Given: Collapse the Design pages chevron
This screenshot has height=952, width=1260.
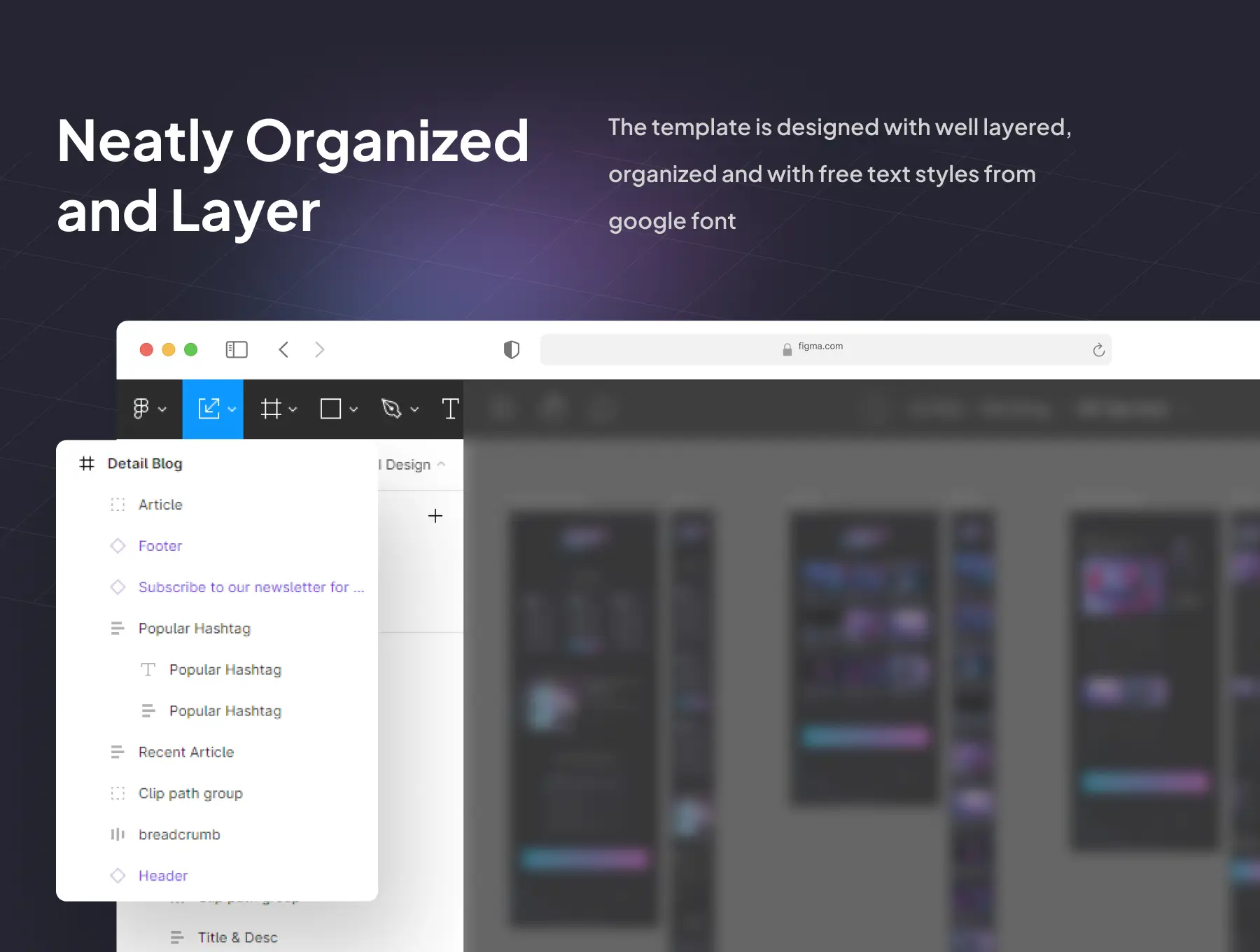Looking at the screenshot, I should pos(441,465).
